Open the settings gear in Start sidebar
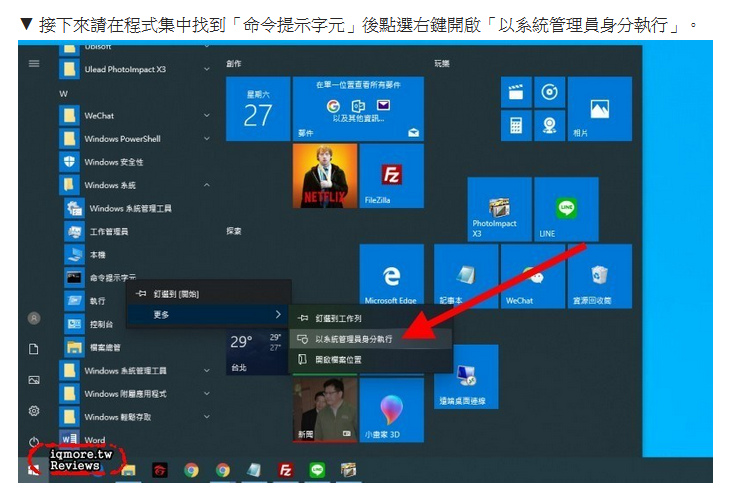The width and height of the screenshot is (738, 496). (34, 410)
